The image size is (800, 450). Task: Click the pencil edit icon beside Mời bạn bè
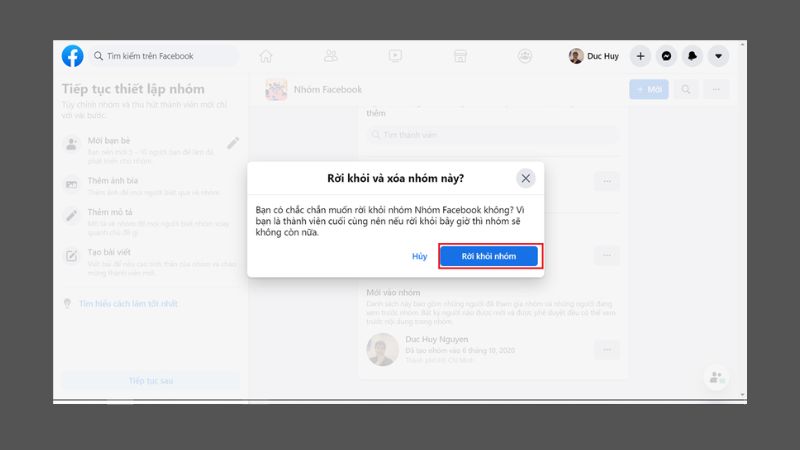click(233, 143)
